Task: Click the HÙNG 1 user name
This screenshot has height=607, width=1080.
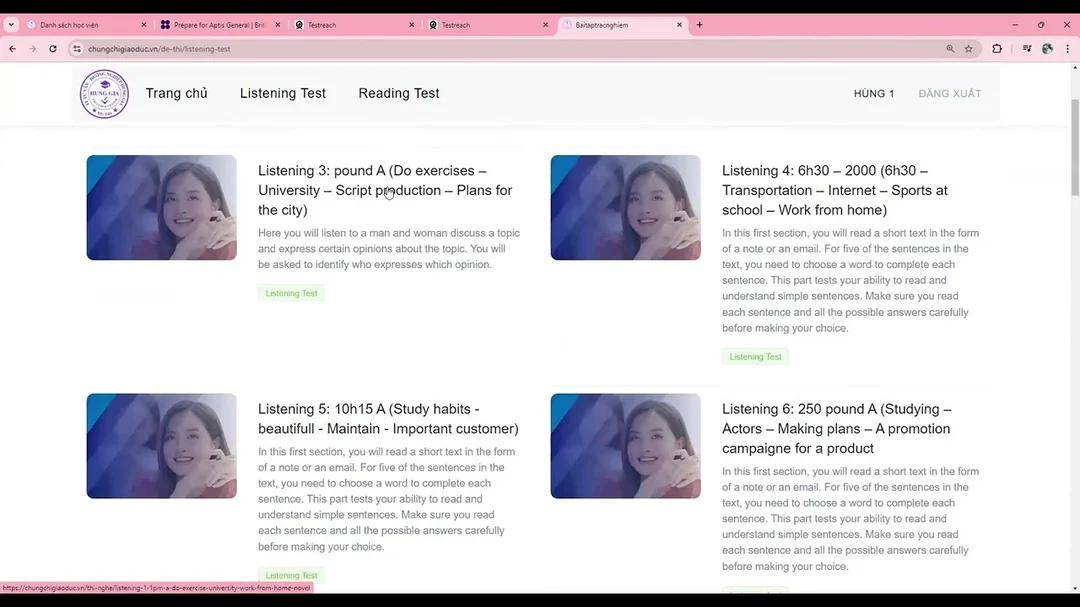Action: click(x=874, y=94)
